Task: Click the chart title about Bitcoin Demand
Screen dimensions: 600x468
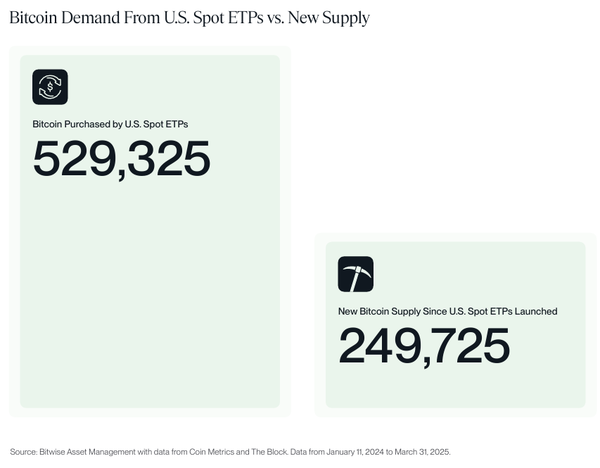Action: 189,18
